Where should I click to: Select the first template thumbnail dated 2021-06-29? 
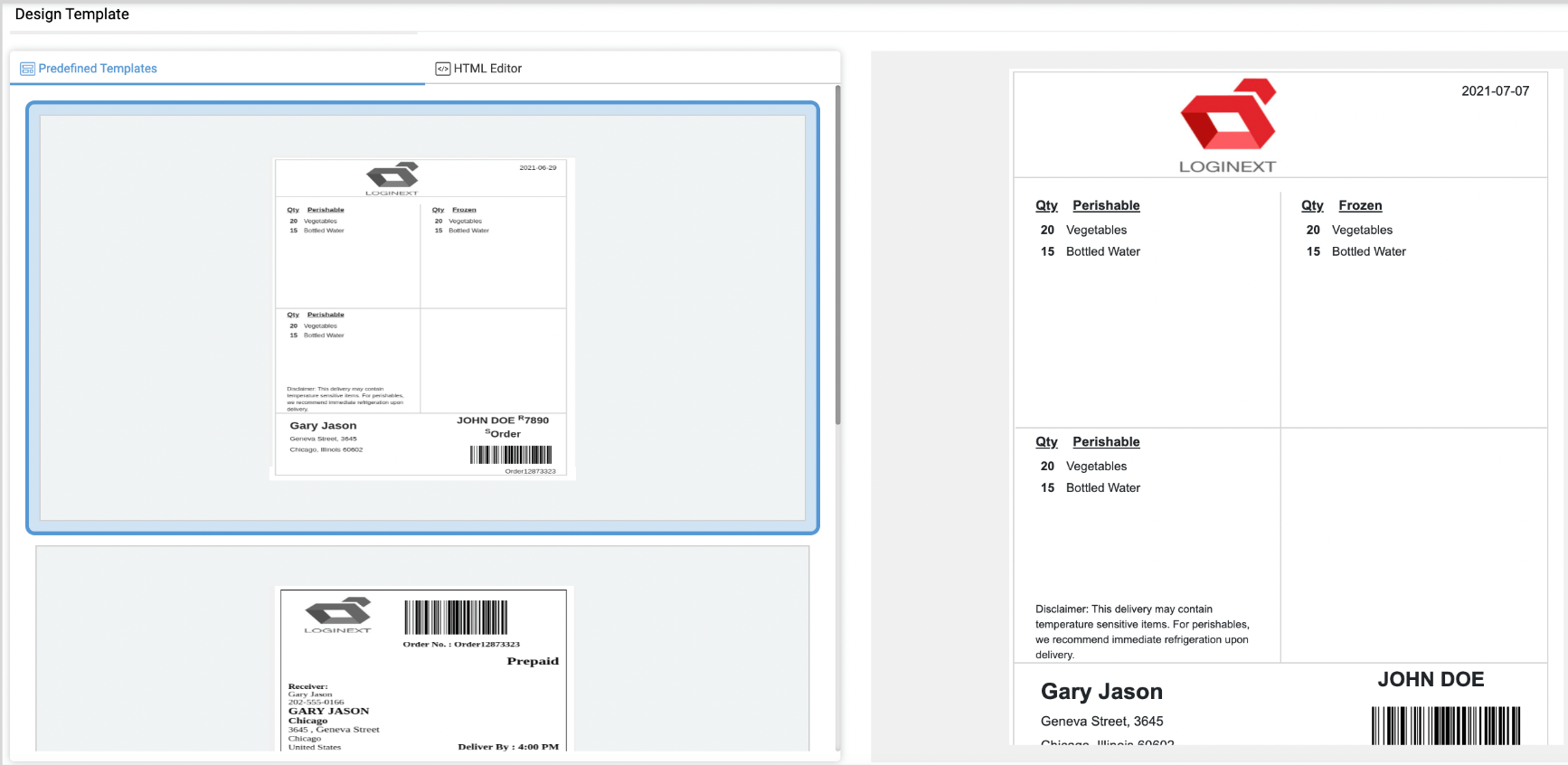pos(422,317)
